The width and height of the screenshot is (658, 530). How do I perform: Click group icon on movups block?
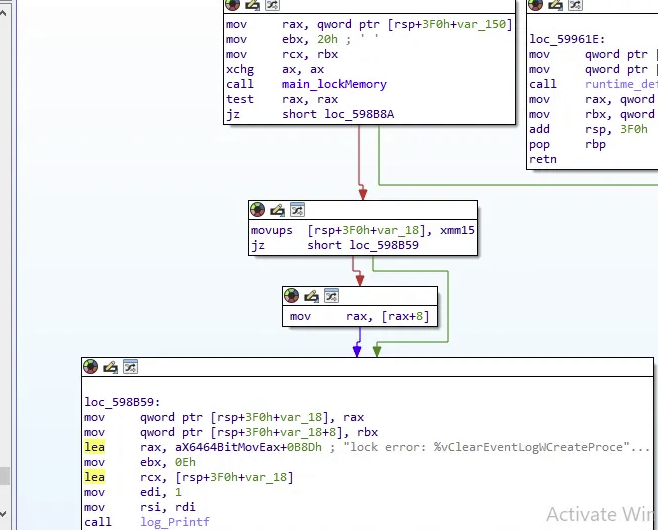click(296, 209)
